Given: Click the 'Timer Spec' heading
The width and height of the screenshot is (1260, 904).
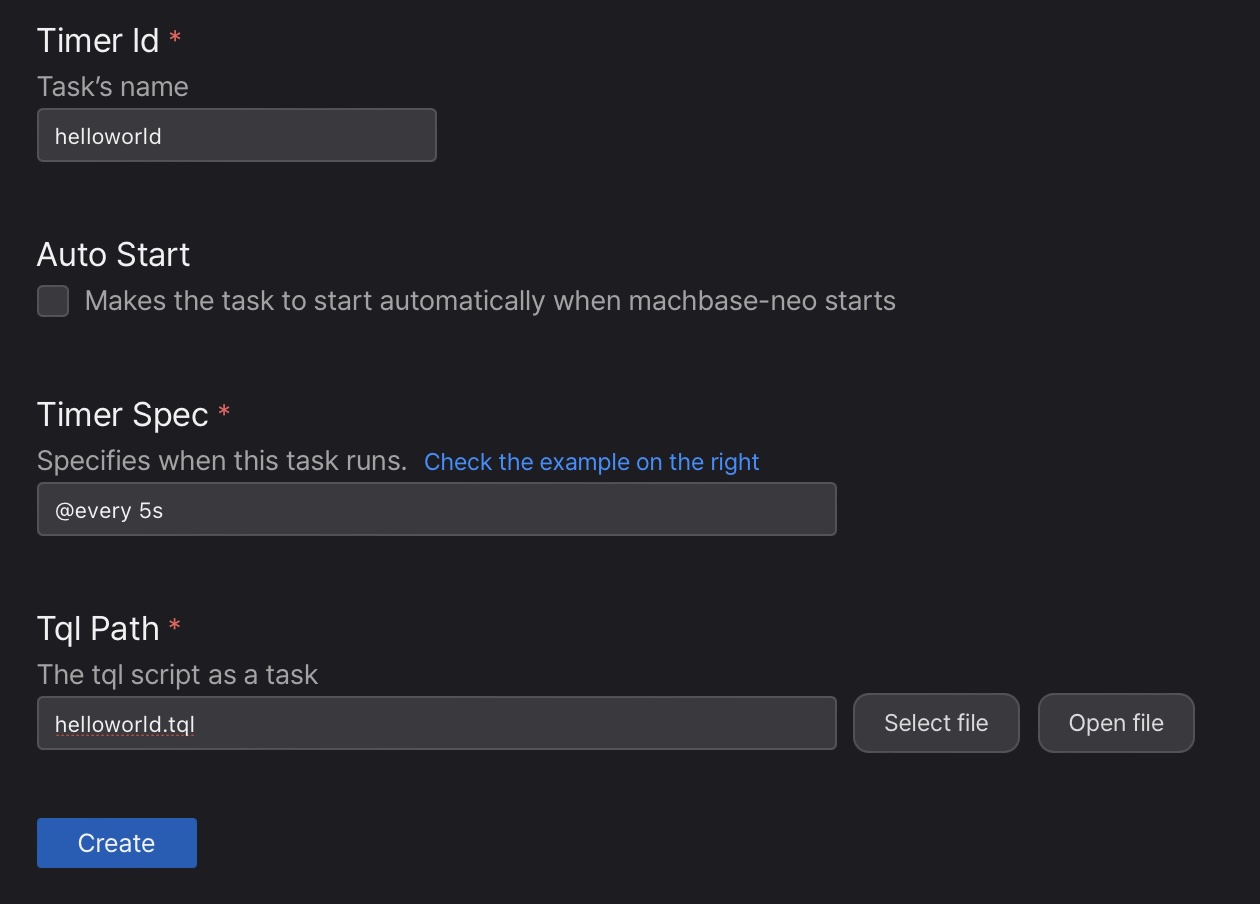Looking at the screenshot, I should 122,415.
